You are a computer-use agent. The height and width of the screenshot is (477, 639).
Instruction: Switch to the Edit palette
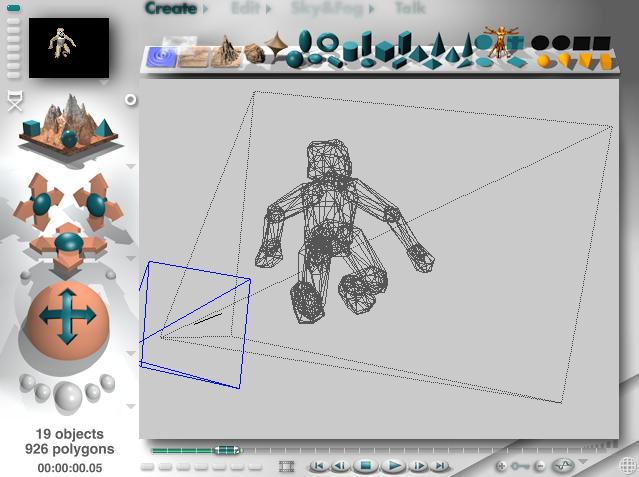(248, 9)
